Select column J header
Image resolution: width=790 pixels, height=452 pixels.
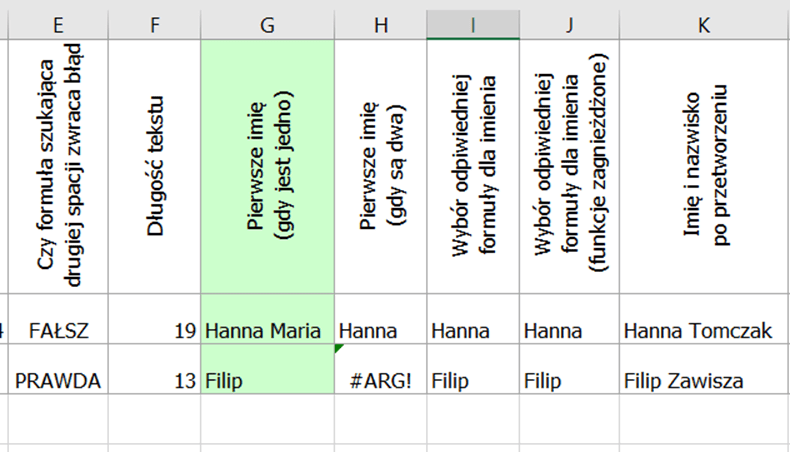point(568,26)
